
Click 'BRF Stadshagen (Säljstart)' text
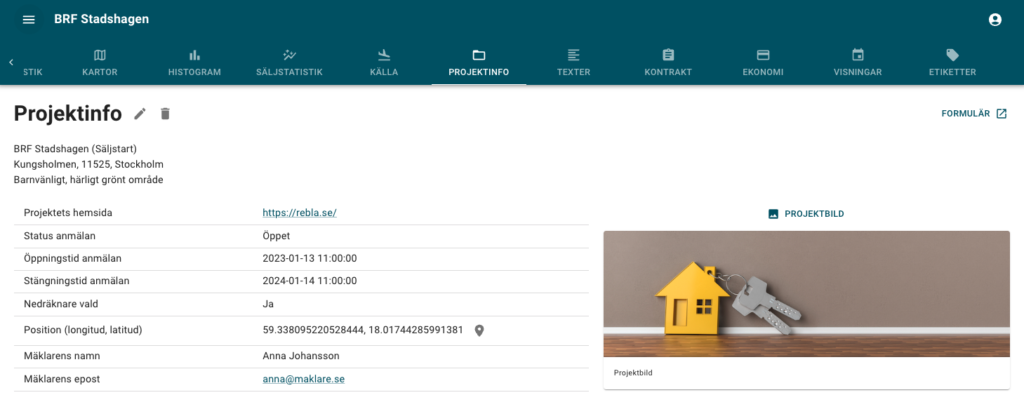75,149
